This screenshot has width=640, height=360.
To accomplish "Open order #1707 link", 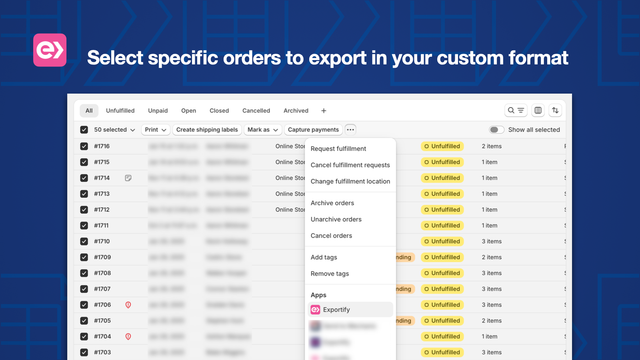I will click(x=102, y=289).
